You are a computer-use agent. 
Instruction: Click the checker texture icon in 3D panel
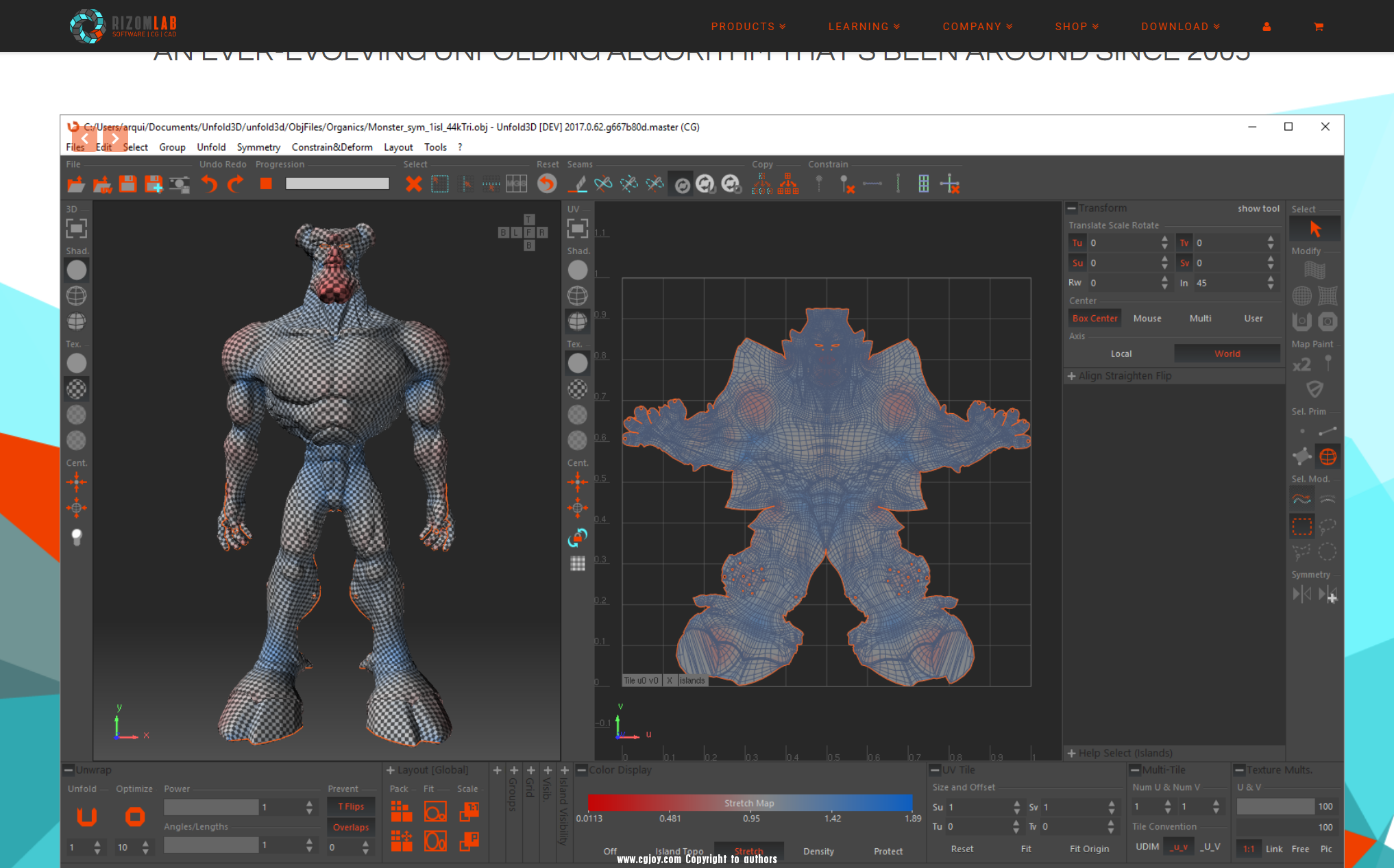pyautogui.click(x=76, y=389)
